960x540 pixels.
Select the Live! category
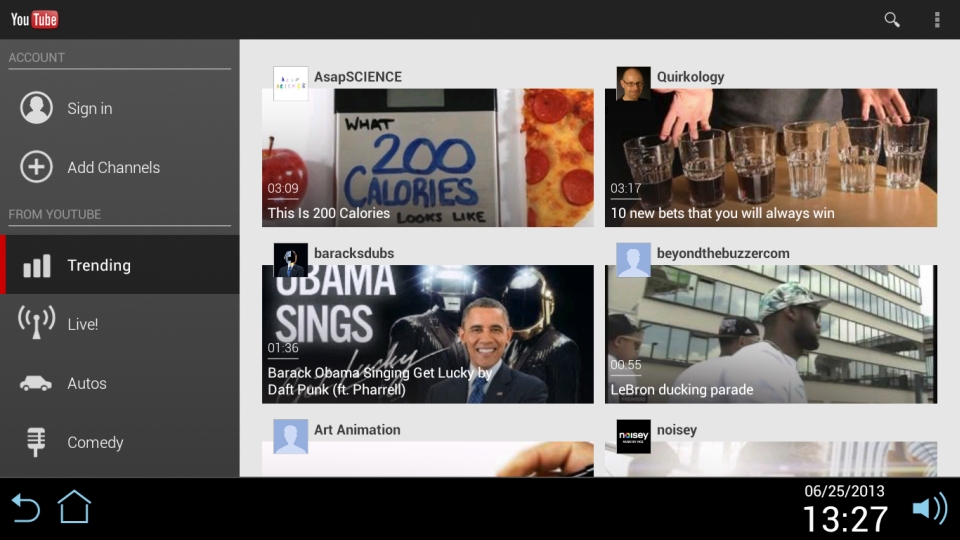(120, 324)
